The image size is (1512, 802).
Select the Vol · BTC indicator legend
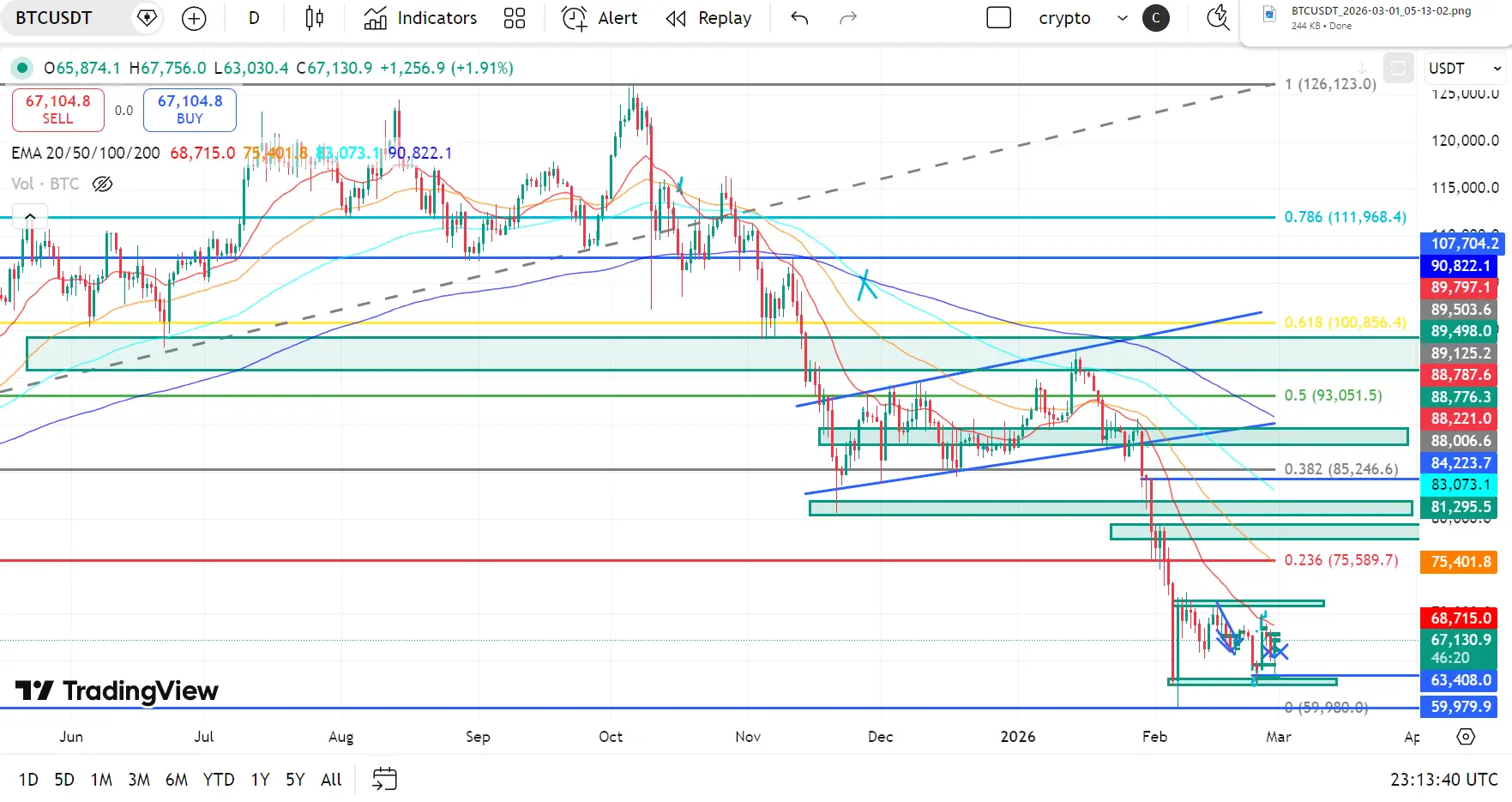[45, 184]
